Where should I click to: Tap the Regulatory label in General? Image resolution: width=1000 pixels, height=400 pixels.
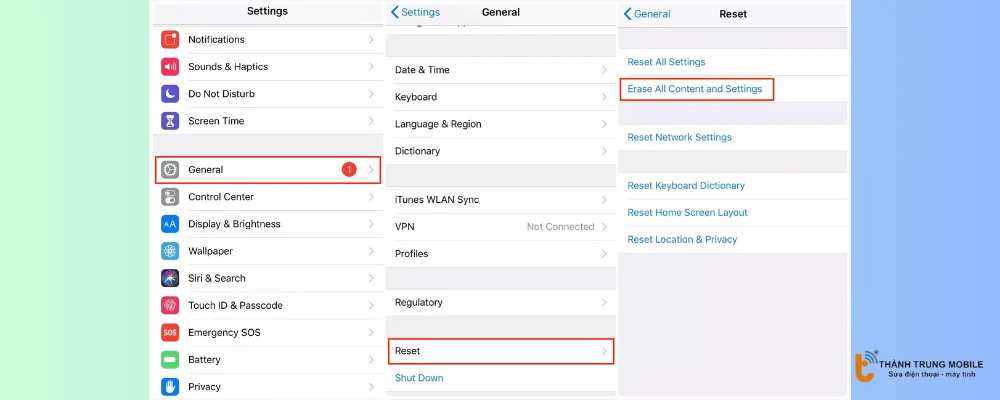click(x=418, y=302)
